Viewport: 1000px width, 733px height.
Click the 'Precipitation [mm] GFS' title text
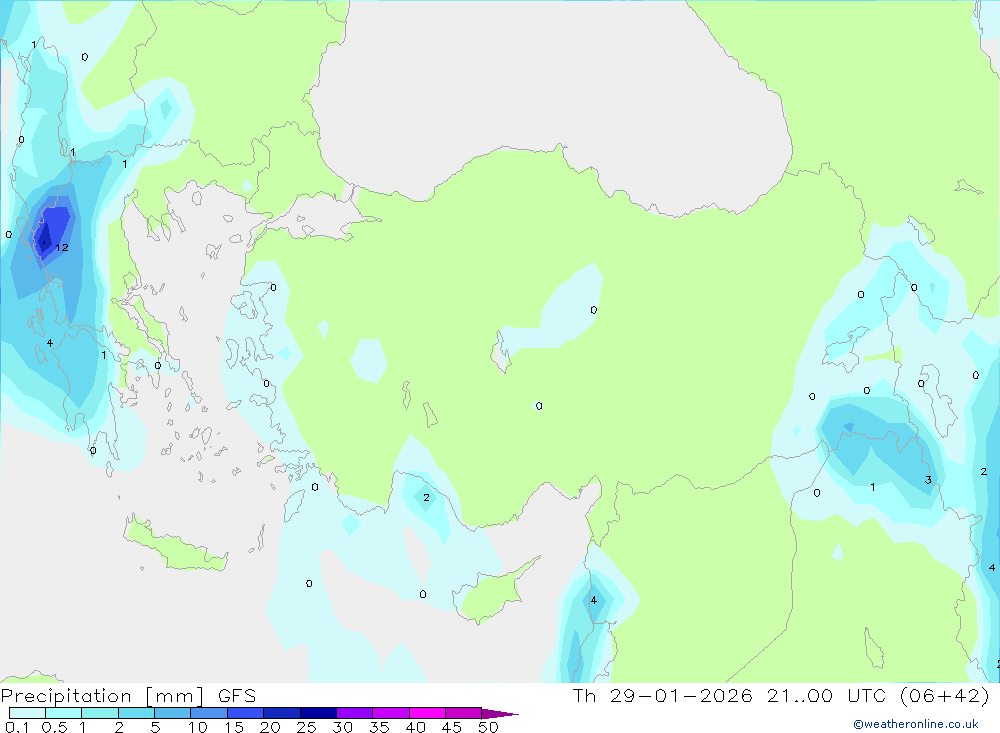pos(128,696)
